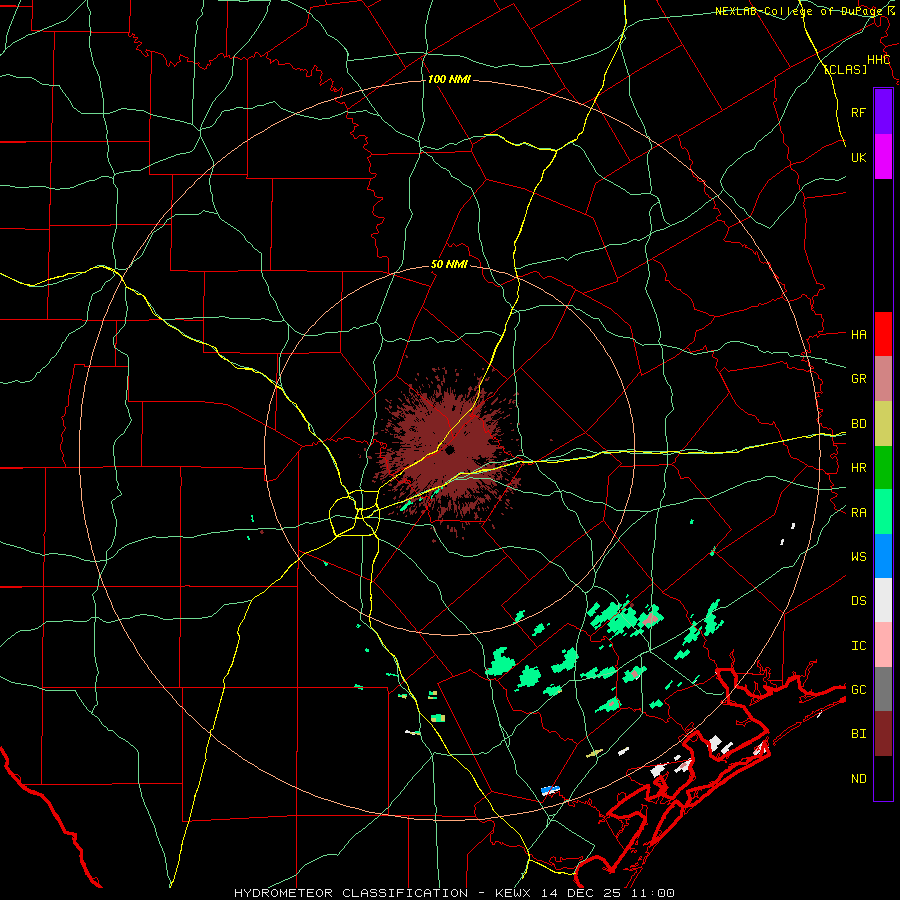Select the white DS legend swatch
This screenshot has height=900, width=900.
pos(883,600)
